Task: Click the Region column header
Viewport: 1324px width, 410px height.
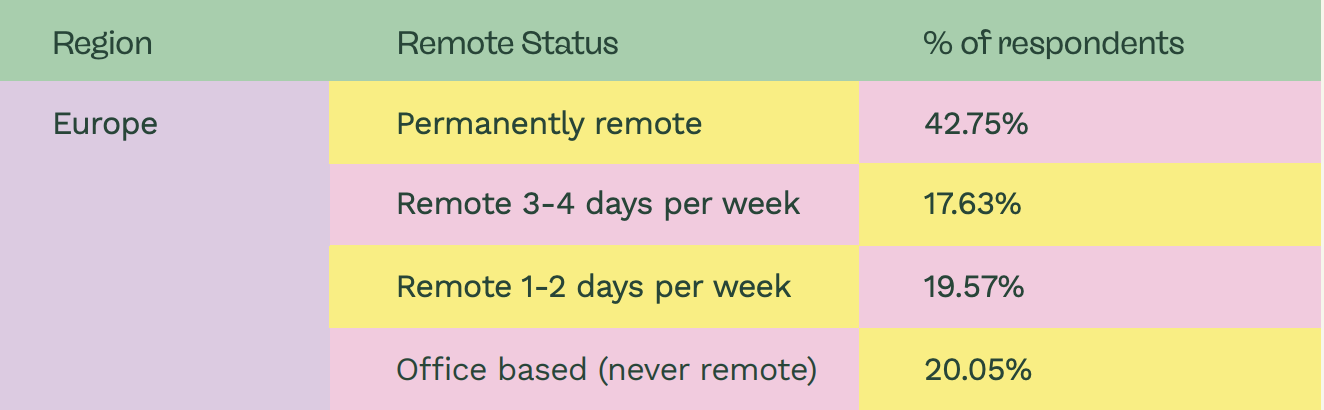Action: (102, 44)
